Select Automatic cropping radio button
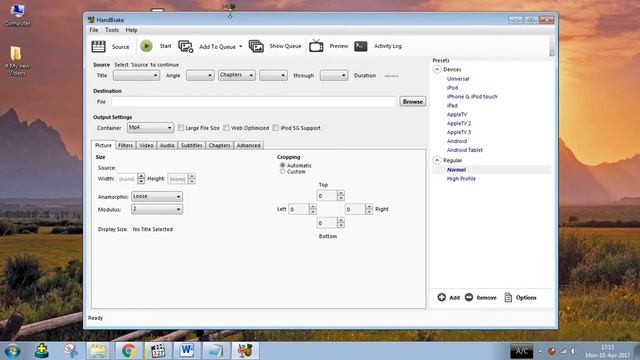Viewport: 640px width, 360px height. pyautogui.click(x=282, y=165)
